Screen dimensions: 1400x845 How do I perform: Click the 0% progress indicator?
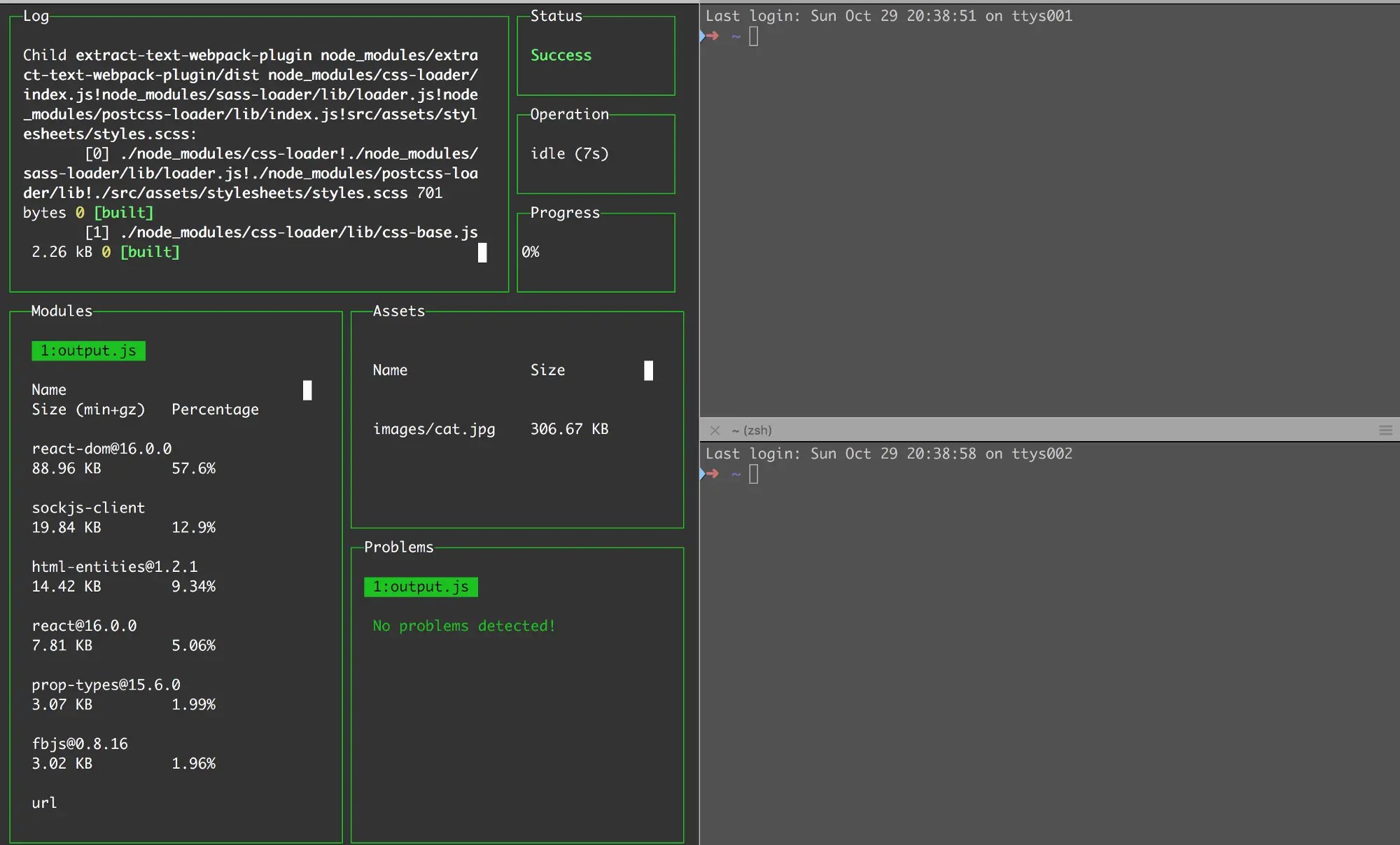(531, 252)
